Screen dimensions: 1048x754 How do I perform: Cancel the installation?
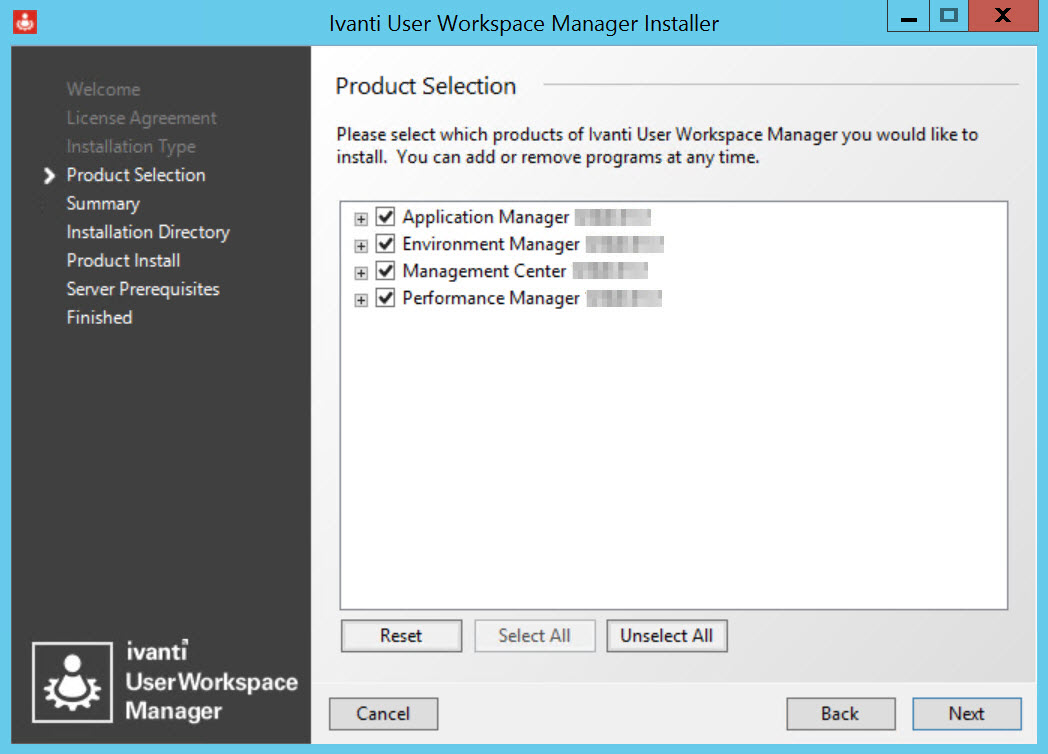[x=383, y=714]
